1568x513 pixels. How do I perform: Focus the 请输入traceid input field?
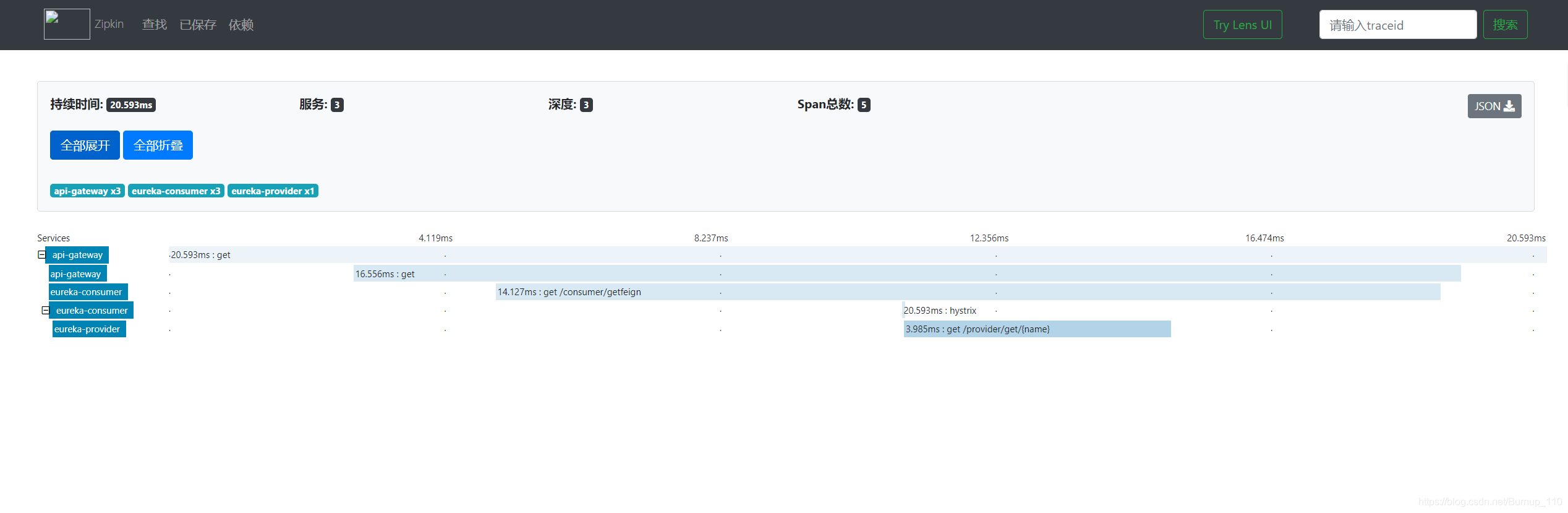(1397, 25)
